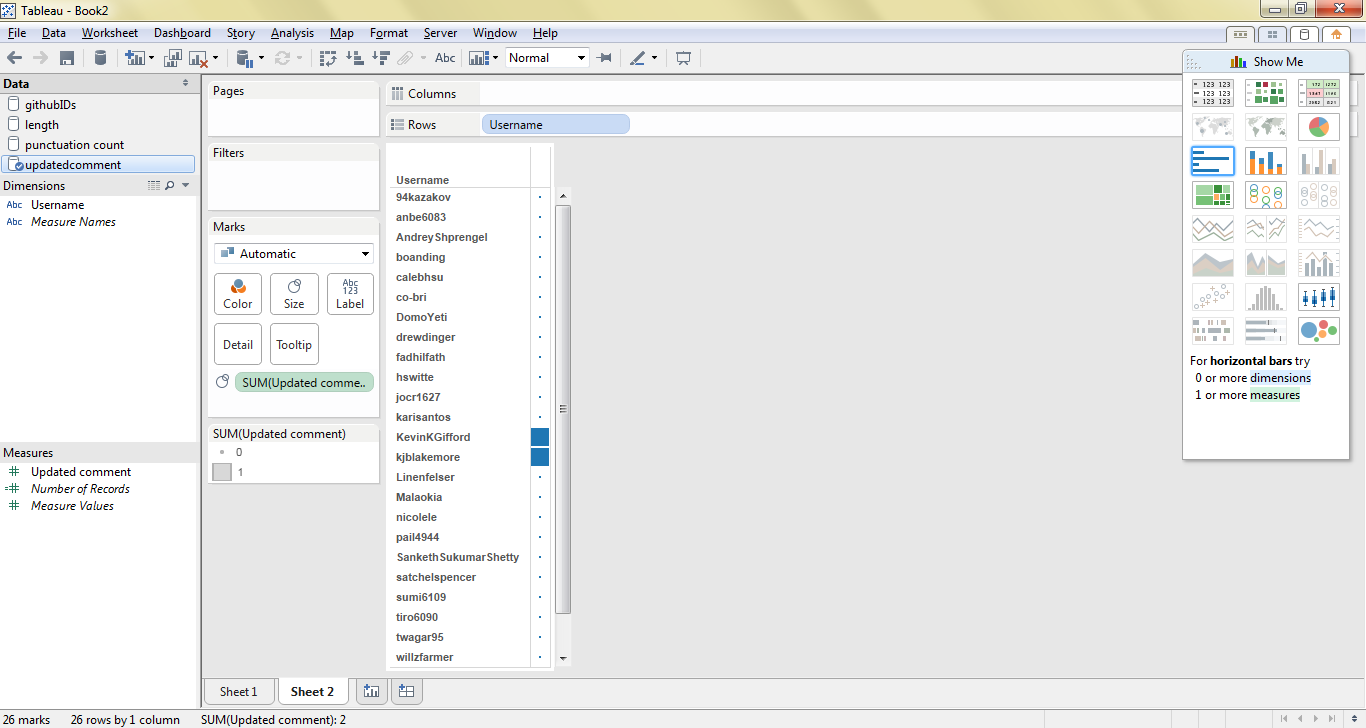This screenshot has height=728, width=1366.
Task: Click the Label mark card button
Action: (x=350, y=294)
